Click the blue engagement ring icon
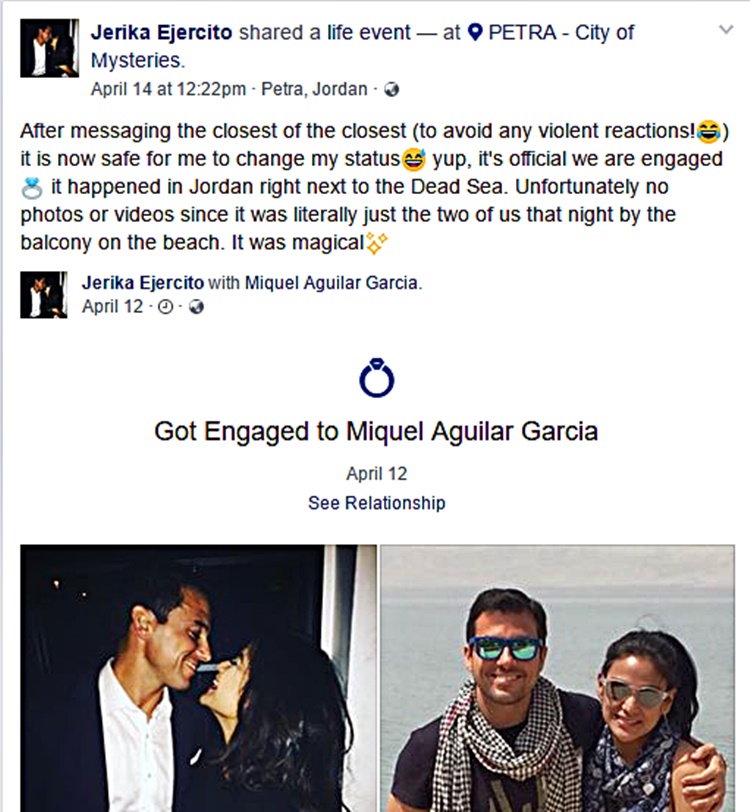Viewport: 750px width, 812px height. tap(377, 378)
